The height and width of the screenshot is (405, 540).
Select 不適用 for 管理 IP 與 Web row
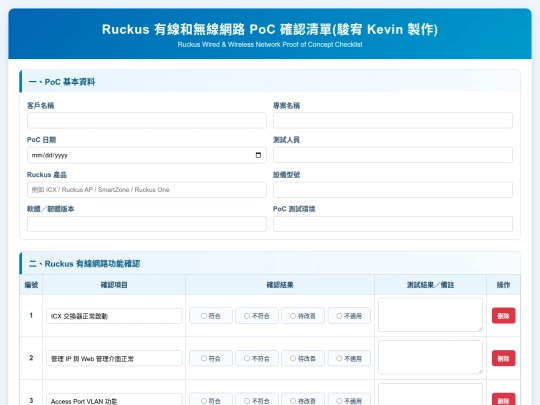[x=349, y=358]
